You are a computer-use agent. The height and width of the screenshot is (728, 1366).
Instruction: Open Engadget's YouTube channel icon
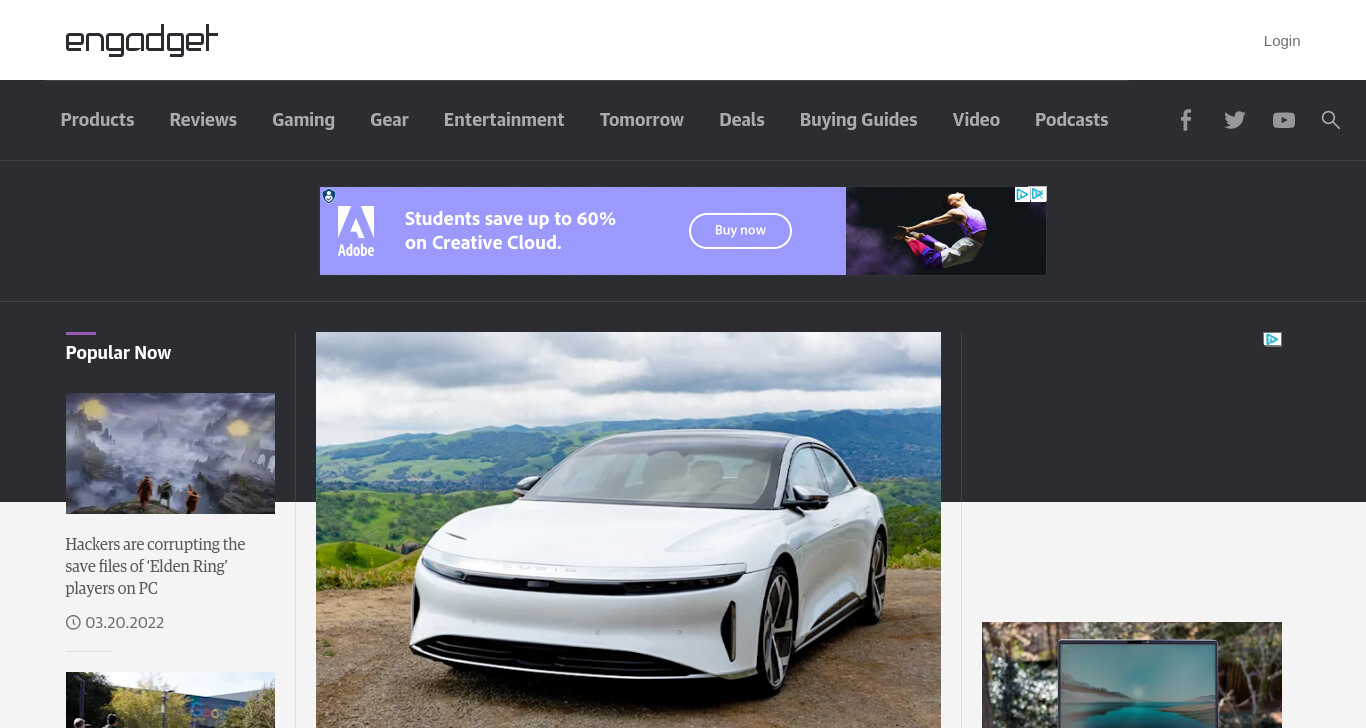(1284, 120)
